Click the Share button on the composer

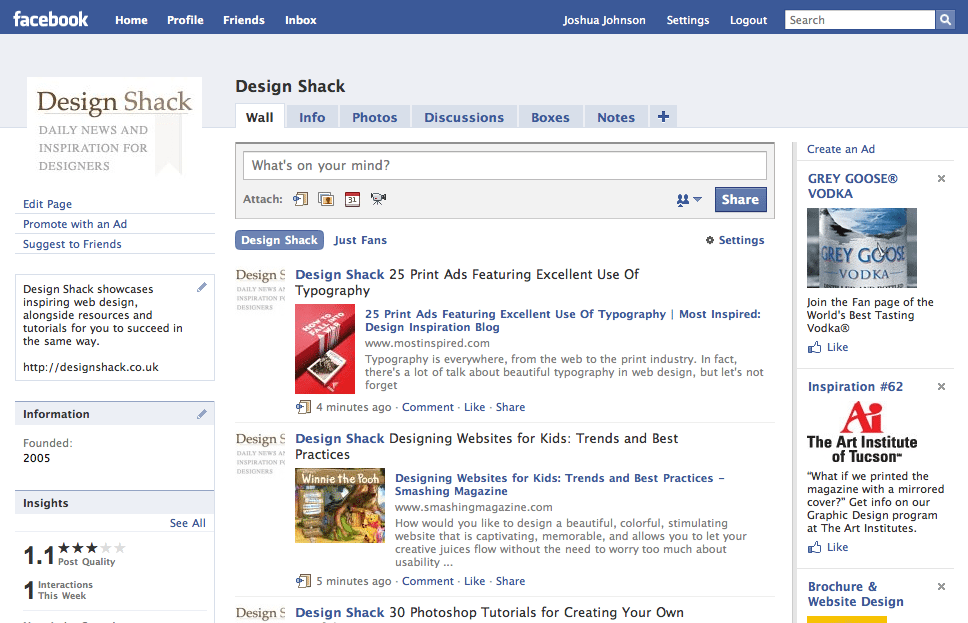point(740,199)
